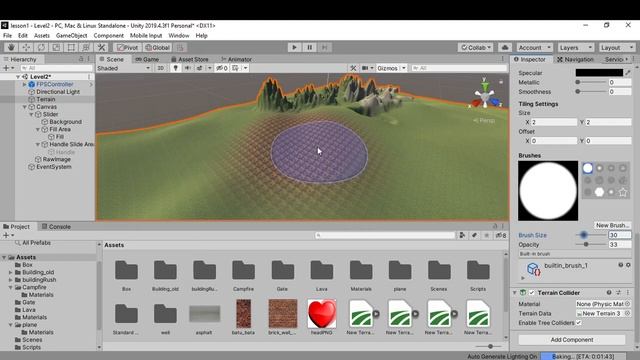Open the Account dropdown
Screen dimensions: 640x360
coord(534,47)
